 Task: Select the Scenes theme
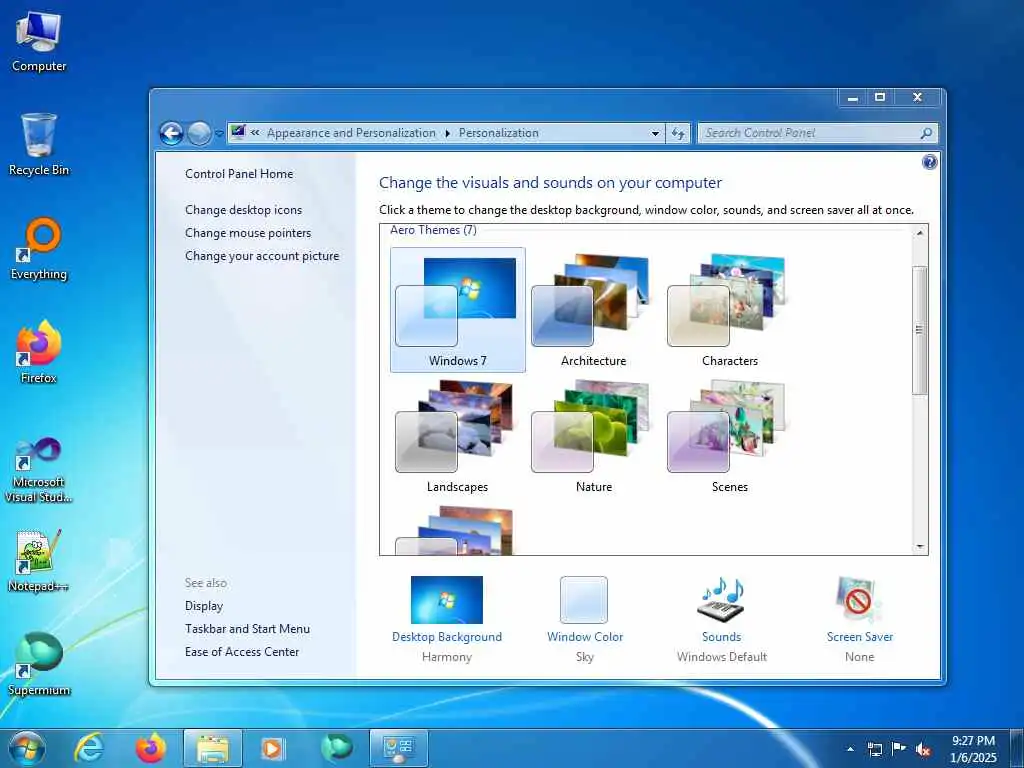[x=729, y=436]
